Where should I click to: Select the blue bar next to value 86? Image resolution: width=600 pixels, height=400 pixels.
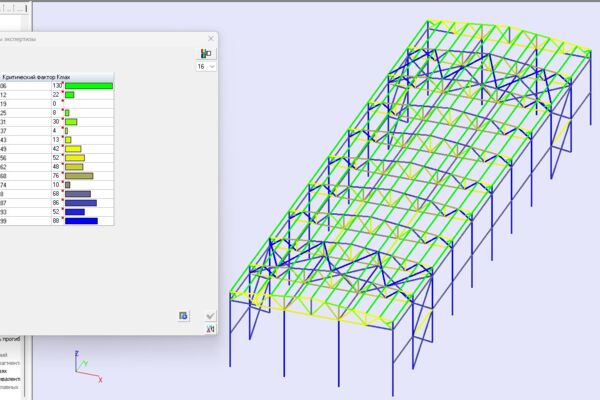pyautogui.click(x=81, y=203)
